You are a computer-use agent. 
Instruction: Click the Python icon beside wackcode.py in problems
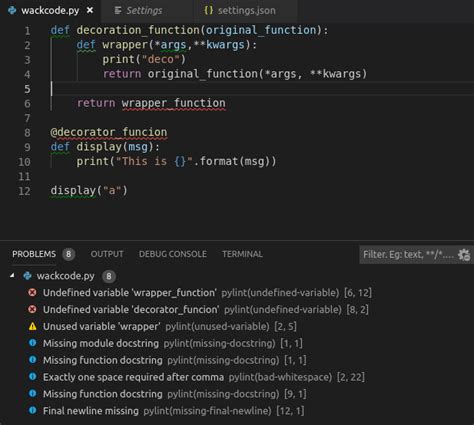coord(28,276)
